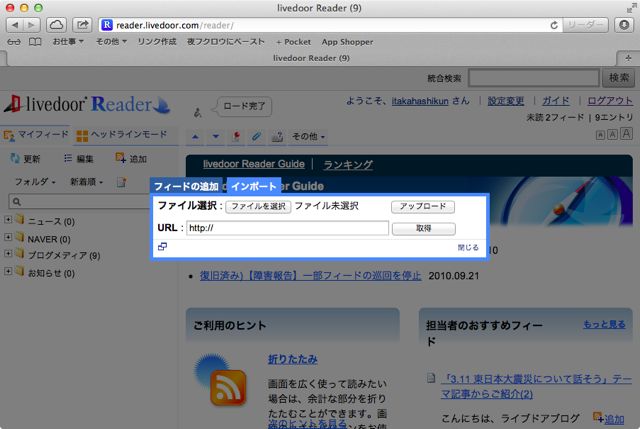Open the 設定変更 link
The width and height of the screenshot is (640, 429).
point(506,101)
